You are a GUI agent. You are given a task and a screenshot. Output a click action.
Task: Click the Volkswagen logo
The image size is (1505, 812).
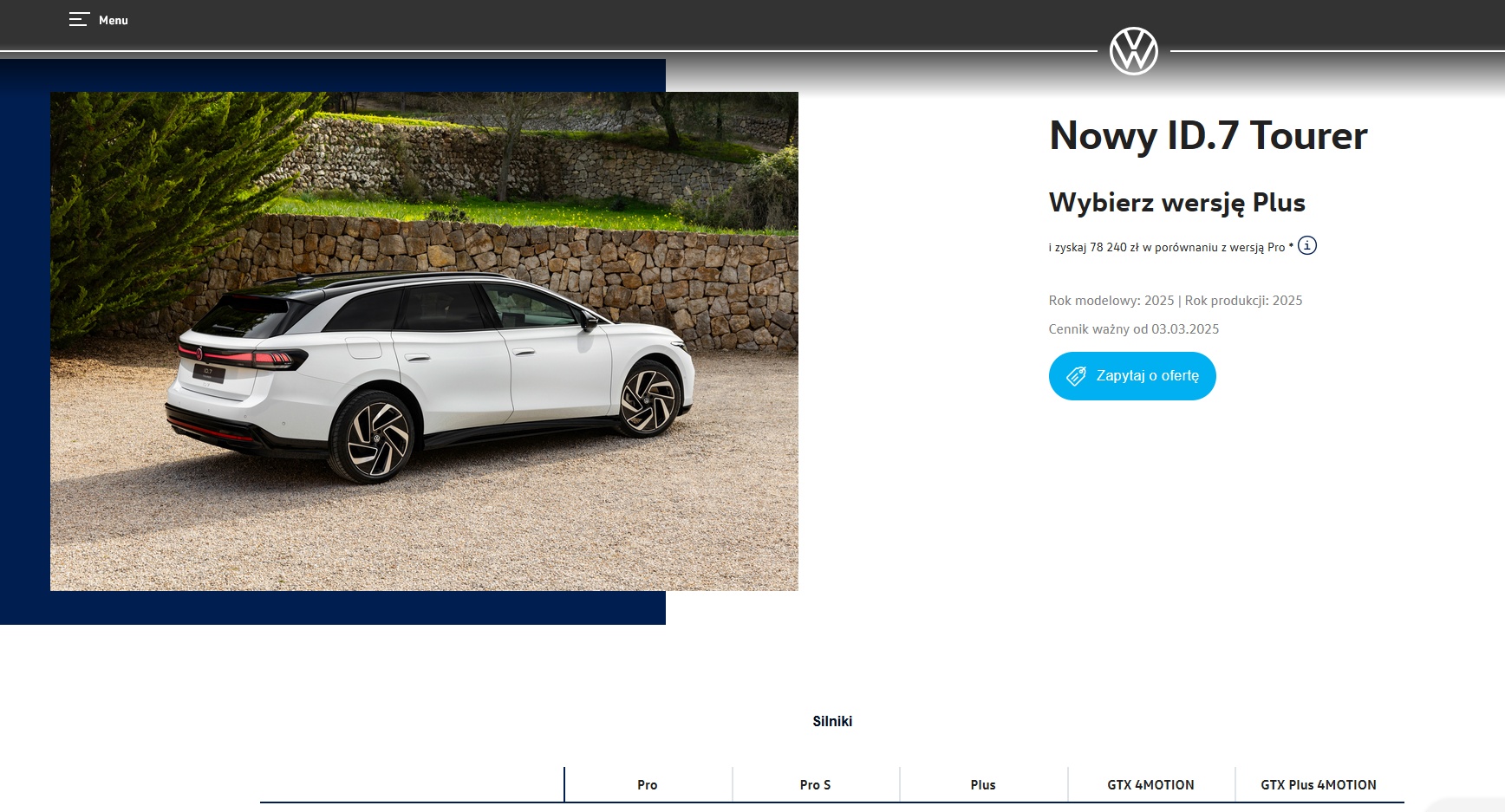pos(1134,51)
